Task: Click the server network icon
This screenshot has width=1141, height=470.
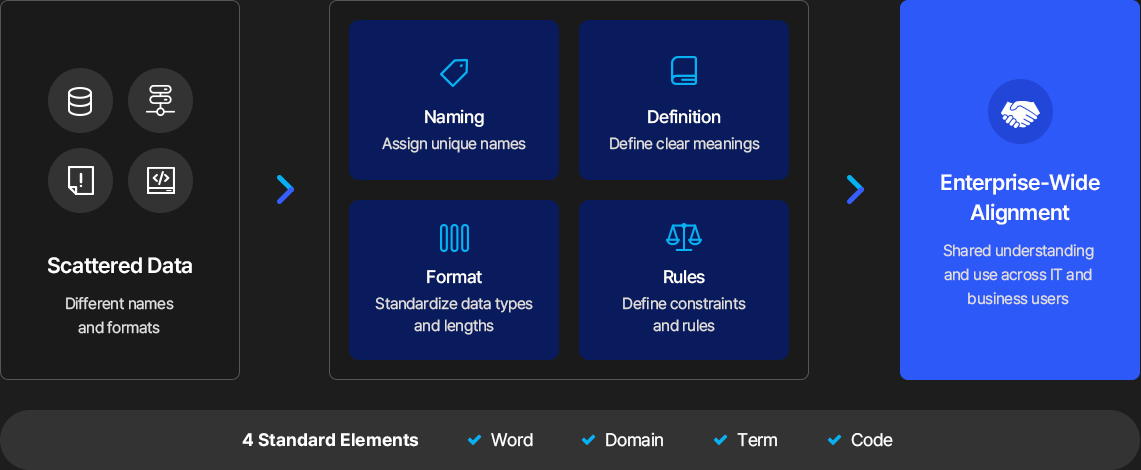Action: click(160, 100)
